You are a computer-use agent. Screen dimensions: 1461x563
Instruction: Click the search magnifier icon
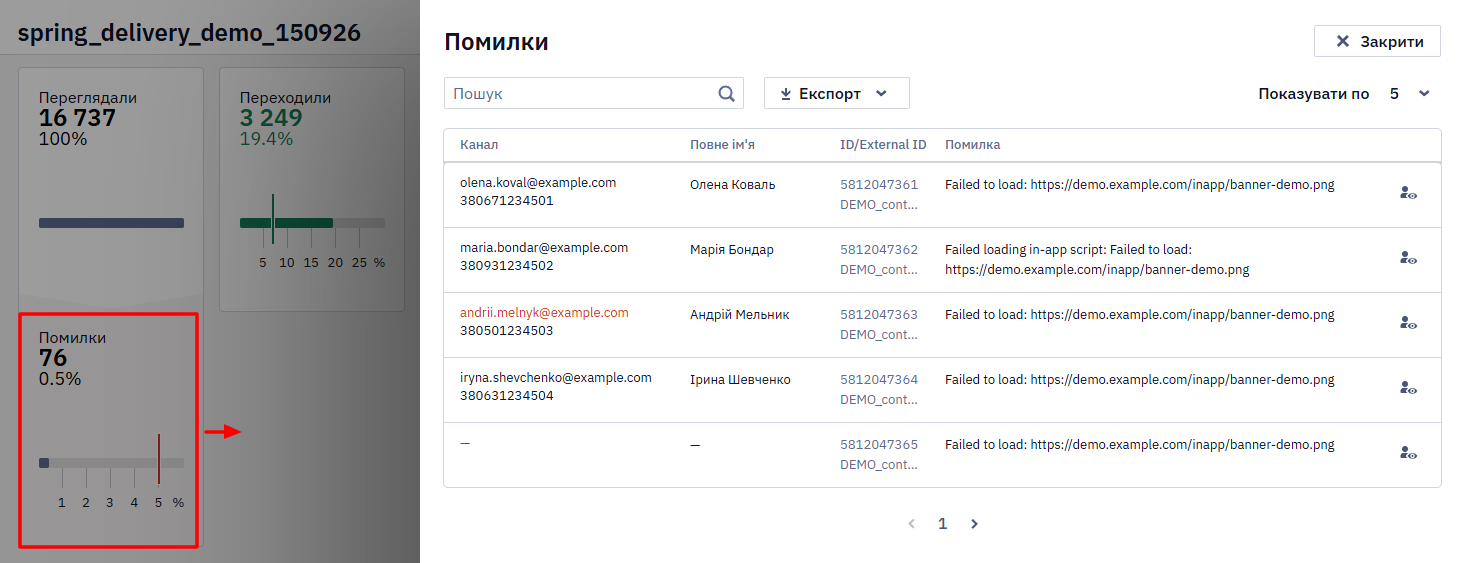(x=726, y=93)
